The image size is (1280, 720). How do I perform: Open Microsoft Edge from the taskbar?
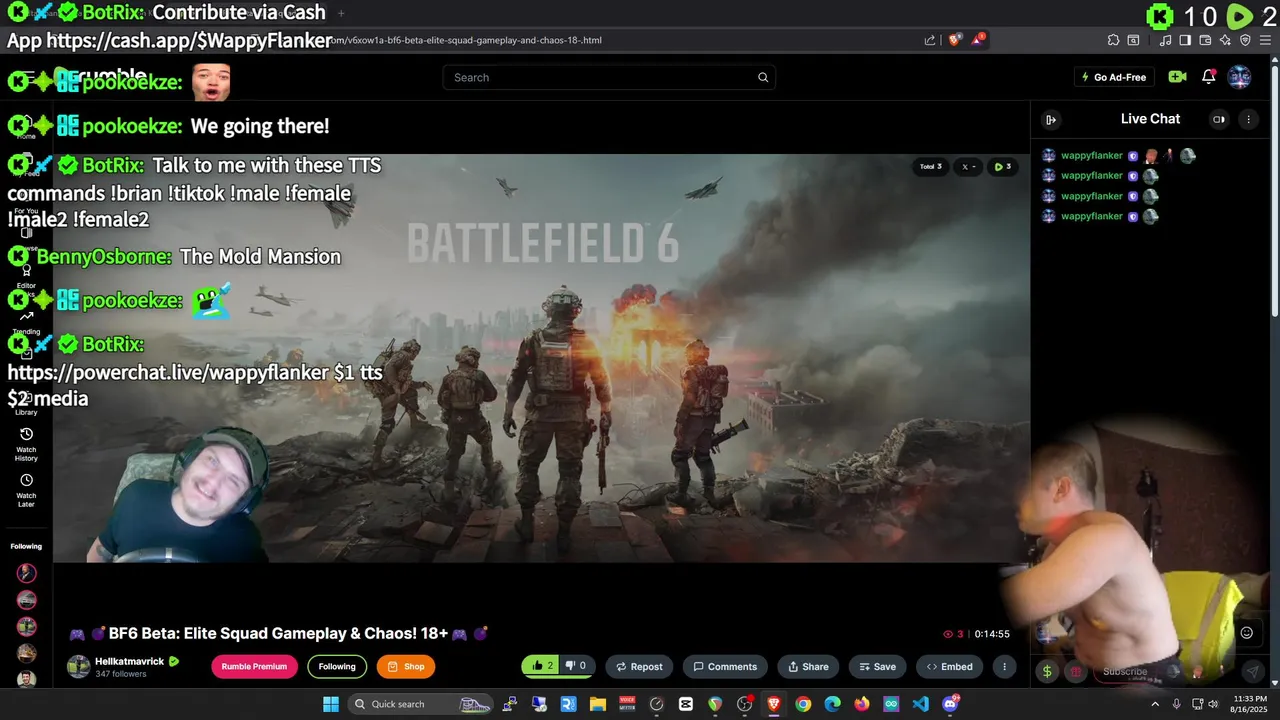pos(832,704)
